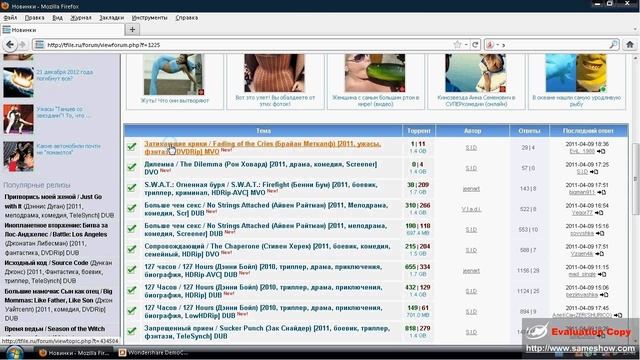Viewport: 640px width, 360px height.
Task: Click the green check icon of the Chaperone row
Action: point(131,249)
